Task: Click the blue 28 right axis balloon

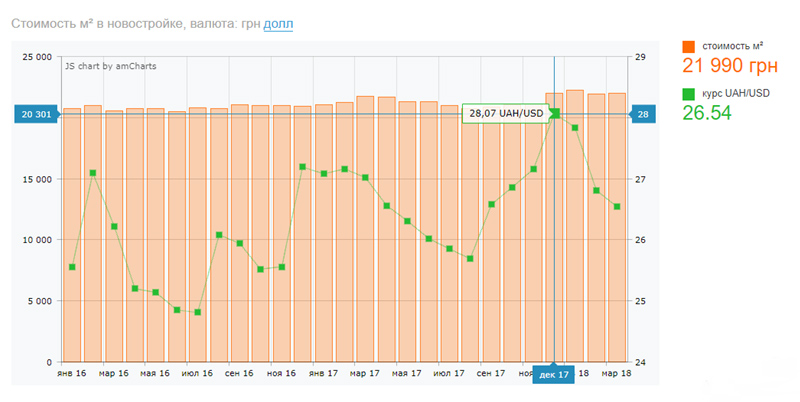Action: 641,114
